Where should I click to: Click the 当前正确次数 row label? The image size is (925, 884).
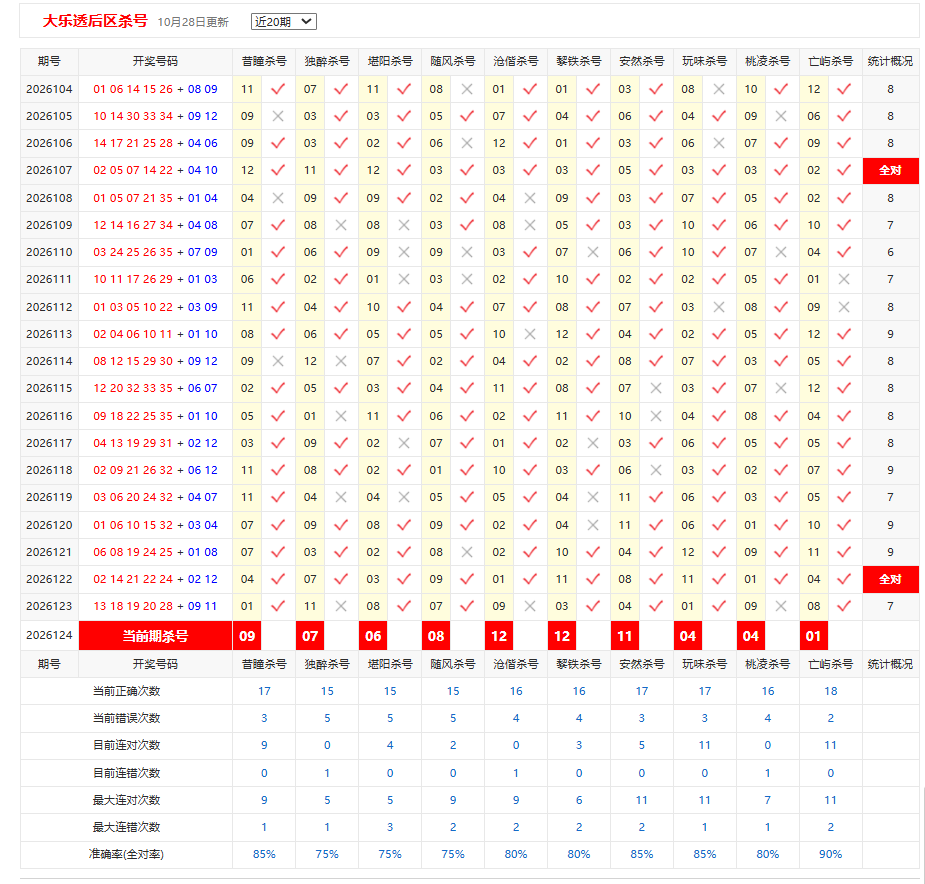click(x=126, y=691)
